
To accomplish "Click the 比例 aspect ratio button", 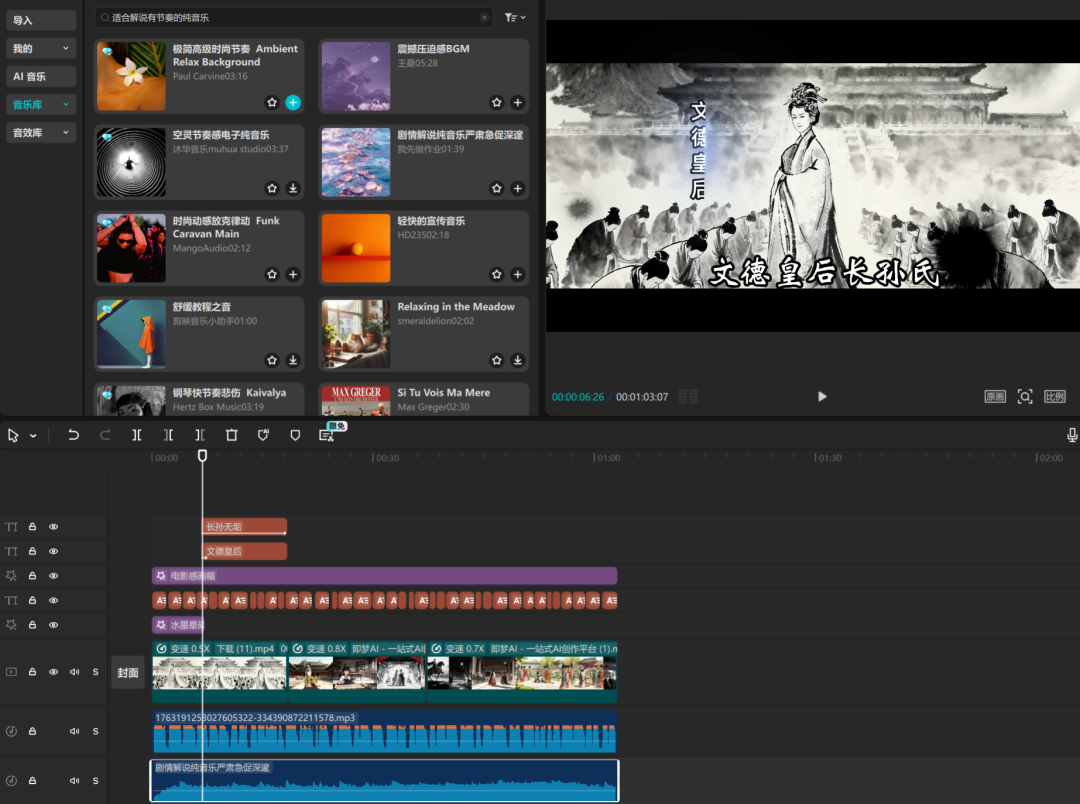I will pos(1055,396).
